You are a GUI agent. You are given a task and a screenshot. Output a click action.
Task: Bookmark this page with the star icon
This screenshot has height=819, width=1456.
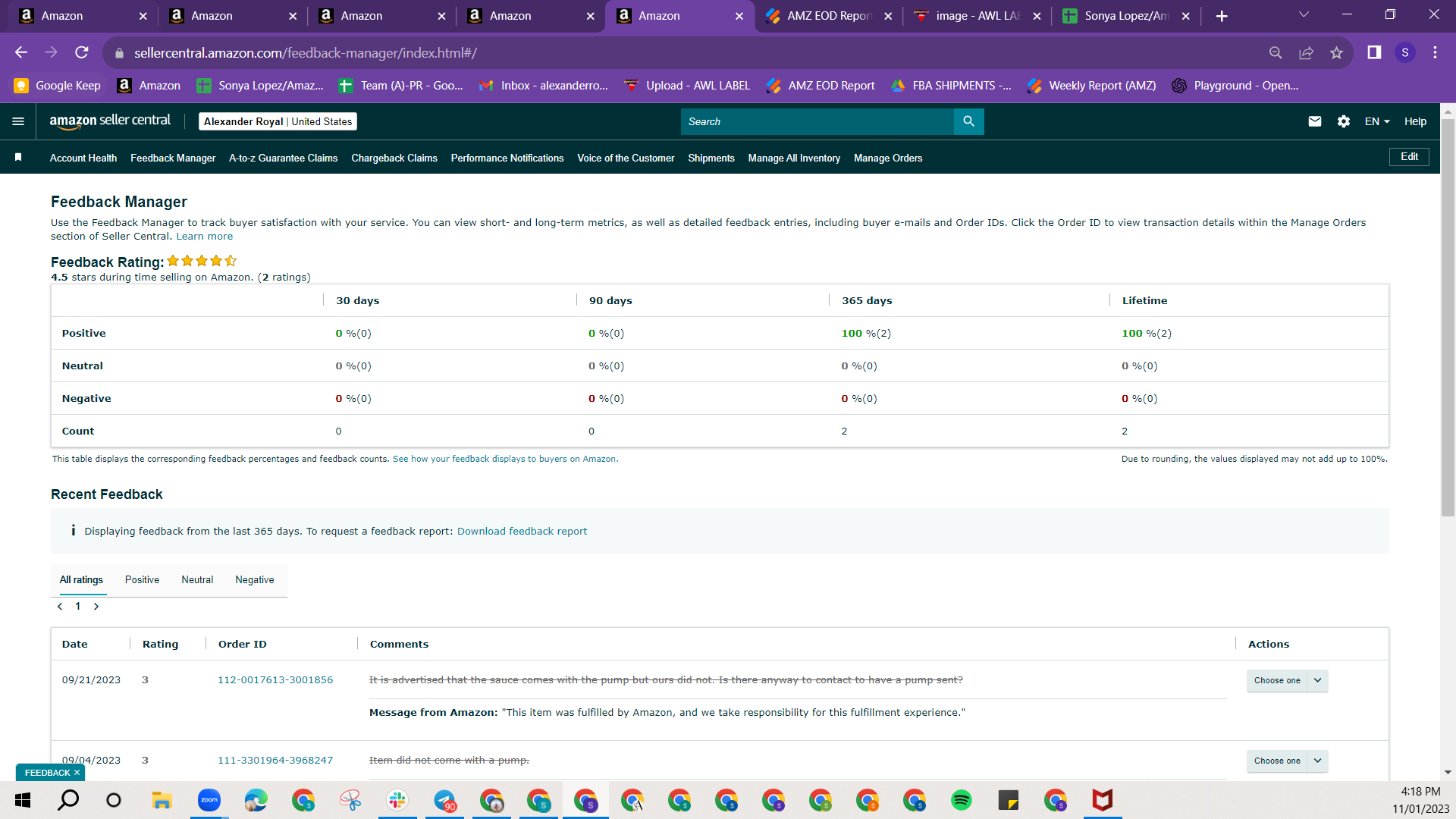tap(1336, 52)
